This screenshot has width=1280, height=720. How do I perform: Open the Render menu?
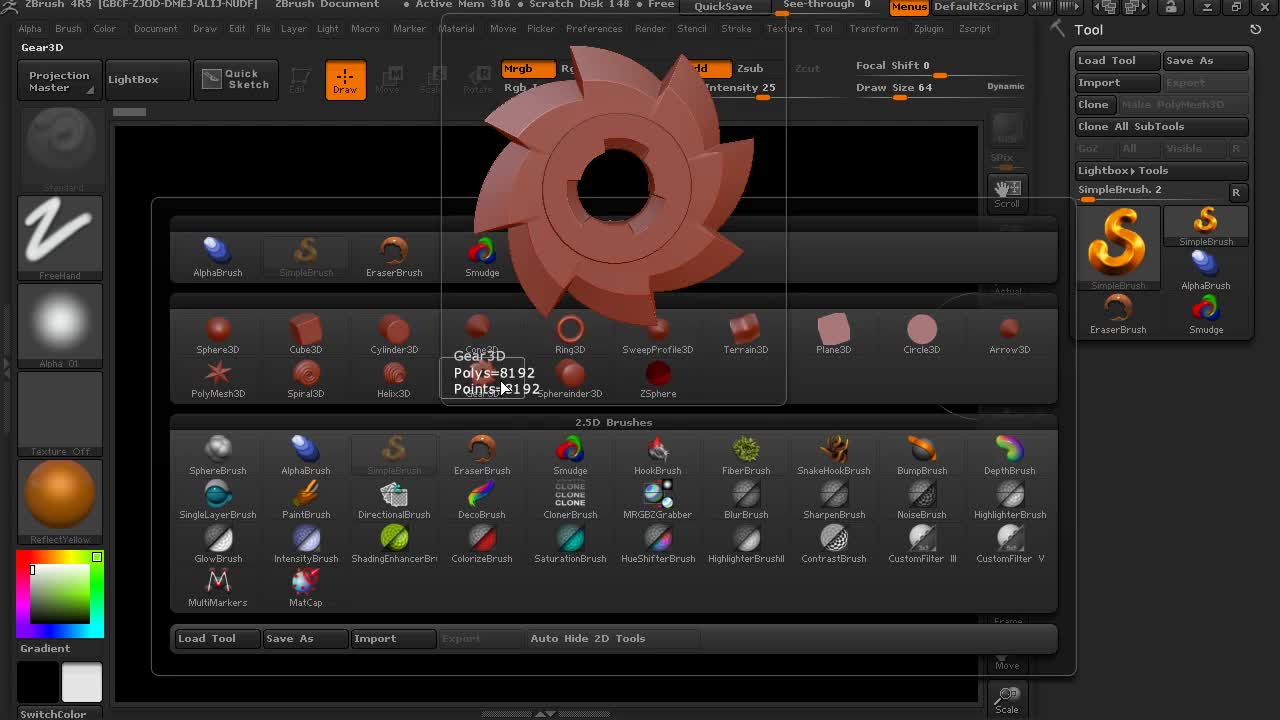[x=649, y=28]
